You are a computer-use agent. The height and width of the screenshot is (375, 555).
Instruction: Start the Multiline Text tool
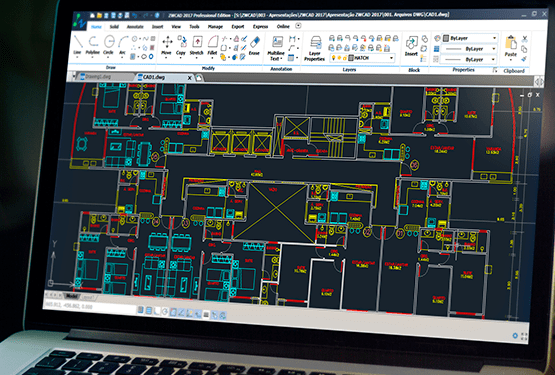(x=276, y=48)
